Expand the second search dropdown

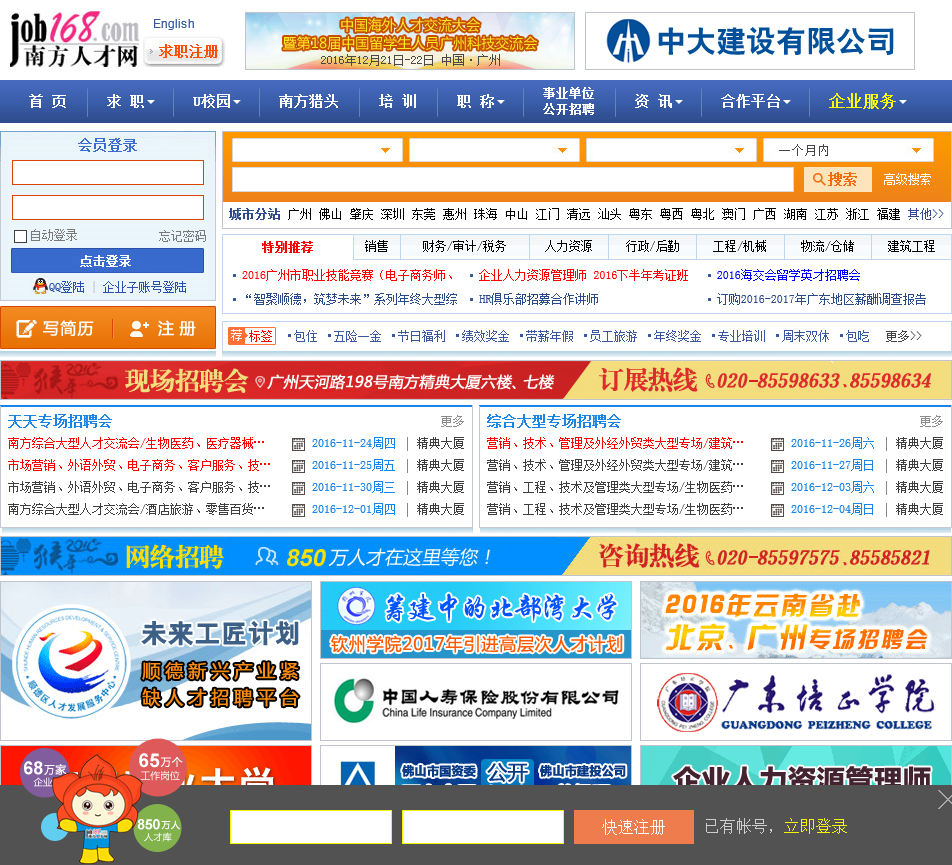click(494, 150)
